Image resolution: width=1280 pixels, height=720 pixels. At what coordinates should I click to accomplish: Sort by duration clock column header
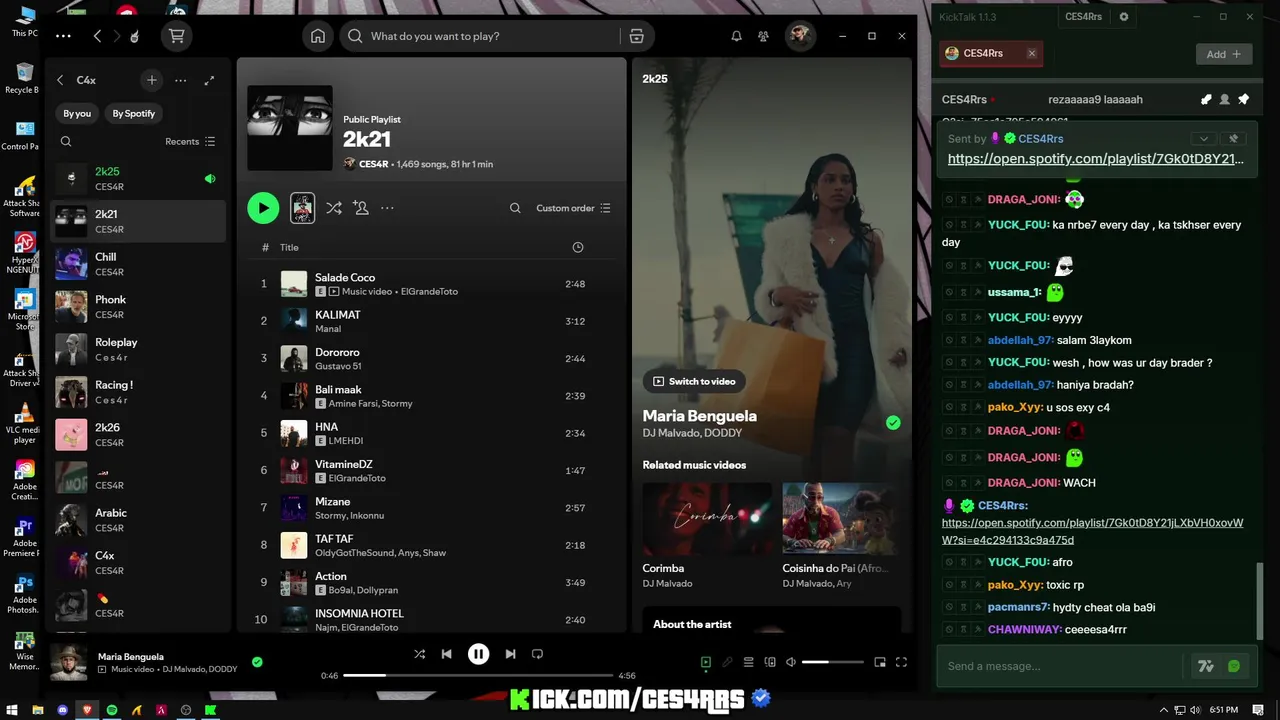coord(578,247)
